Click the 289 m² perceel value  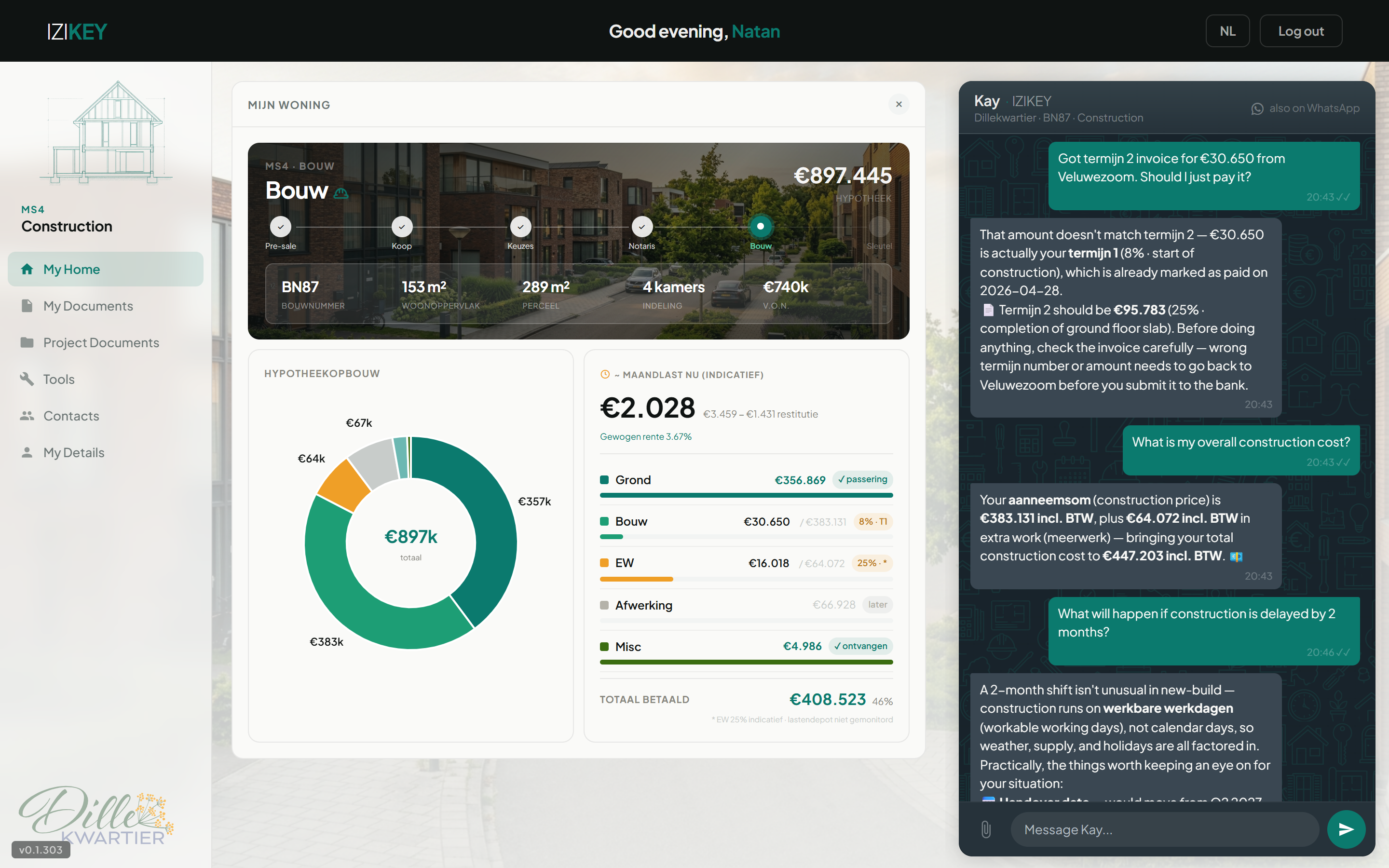[546, 286]
